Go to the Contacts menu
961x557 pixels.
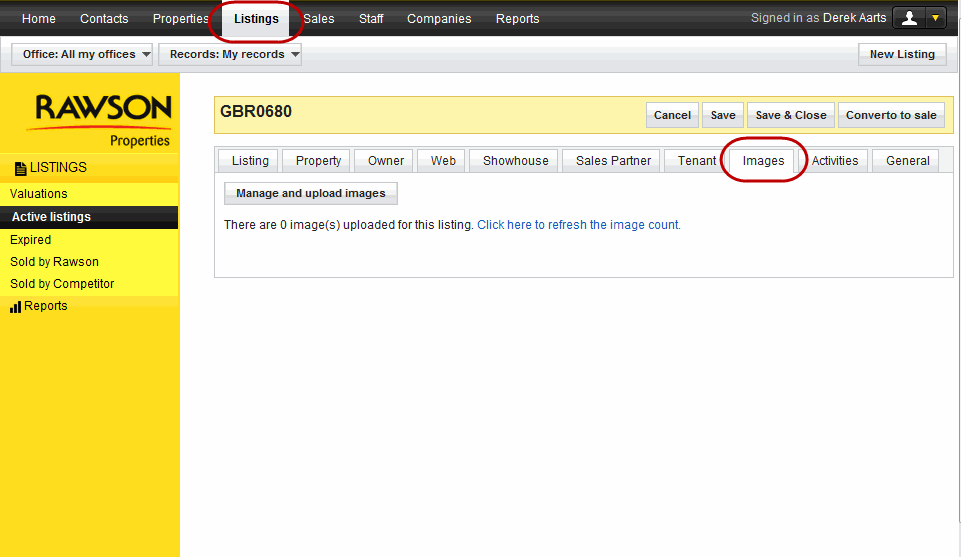(104, 19)
